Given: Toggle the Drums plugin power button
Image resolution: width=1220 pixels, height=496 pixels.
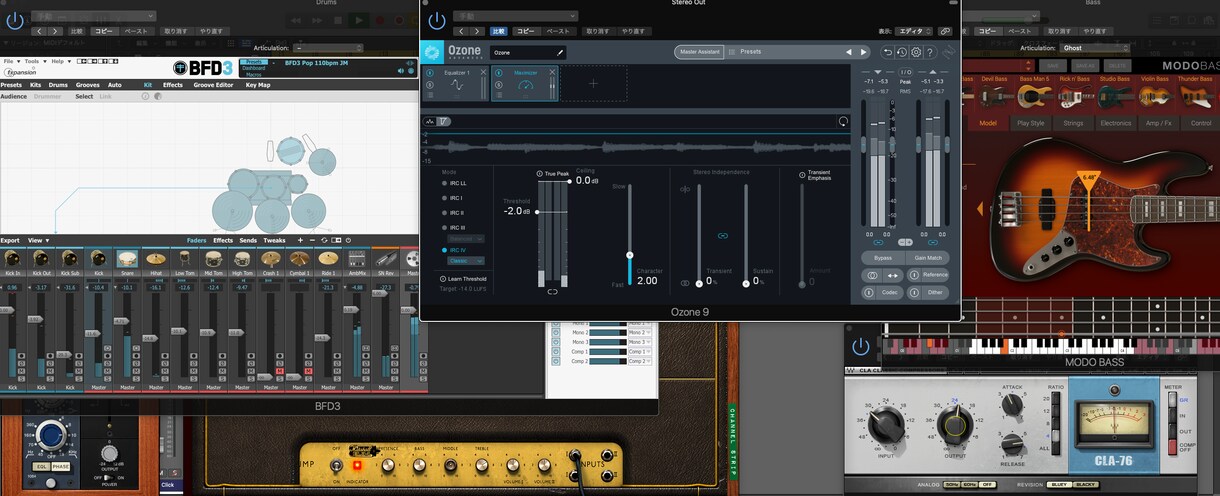Looking at the screenshot, I should (x=14, y=21).
